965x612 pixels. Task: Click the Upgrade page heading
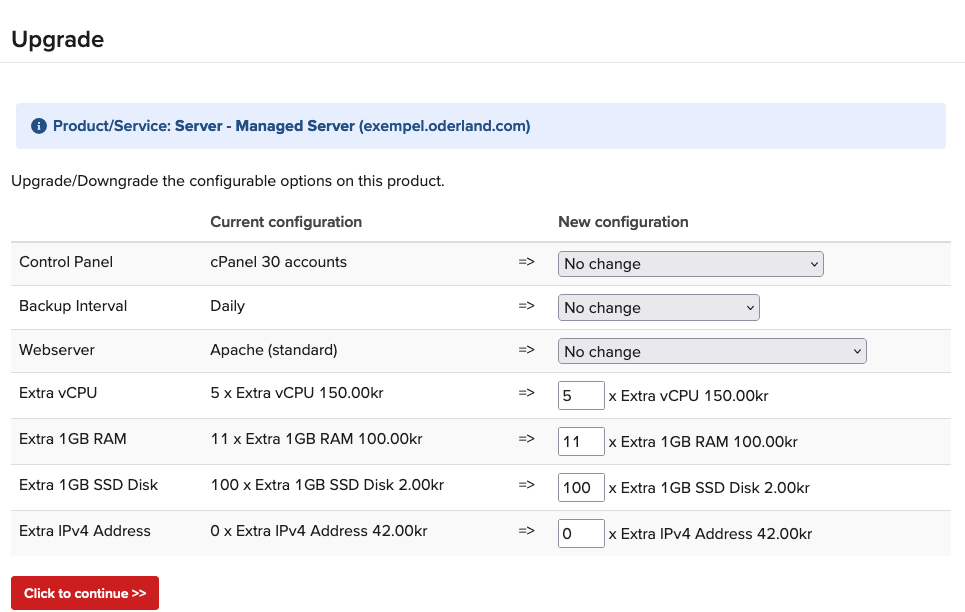[58, 40]
